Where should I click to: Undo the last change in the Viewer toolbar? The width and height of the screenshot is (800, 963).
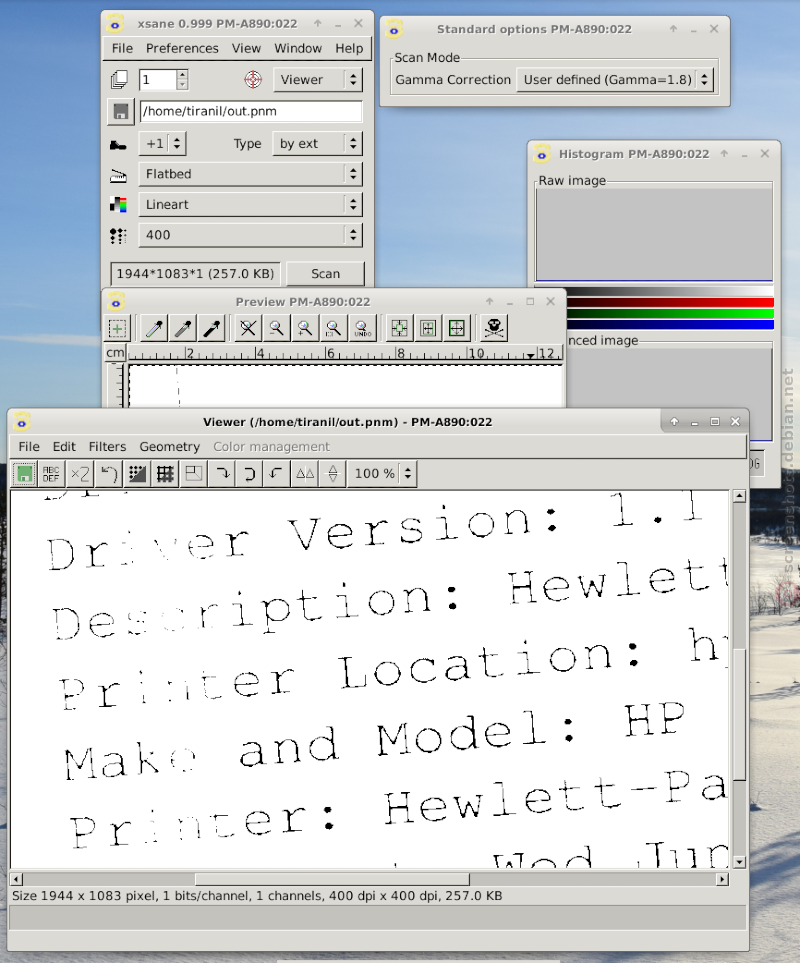coord(109,474)
